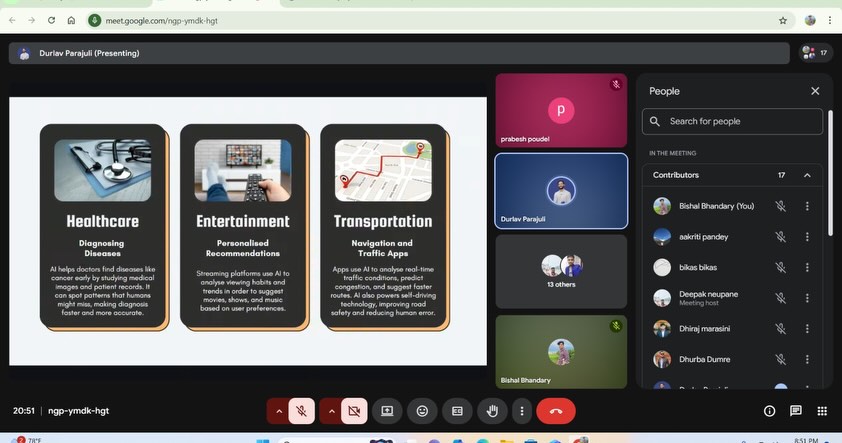The width and height of the screenshot is (842, 443).
Task: Click the Durlav Parajuli (Presenting) banner
Action: click(x=399, y=53)
